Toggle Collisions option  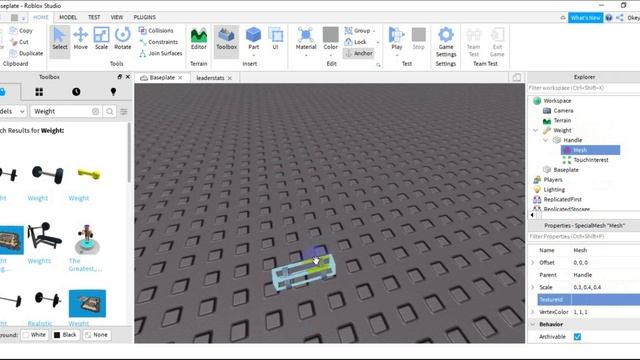point(156,31)
